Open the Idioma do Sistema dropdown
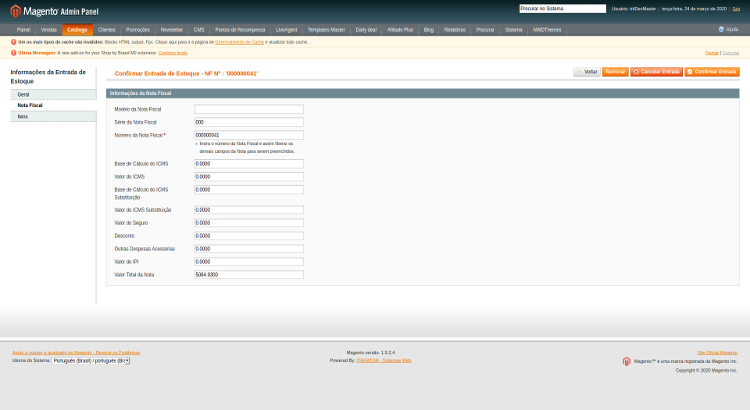The image size is (750, 410). [91, 361]
